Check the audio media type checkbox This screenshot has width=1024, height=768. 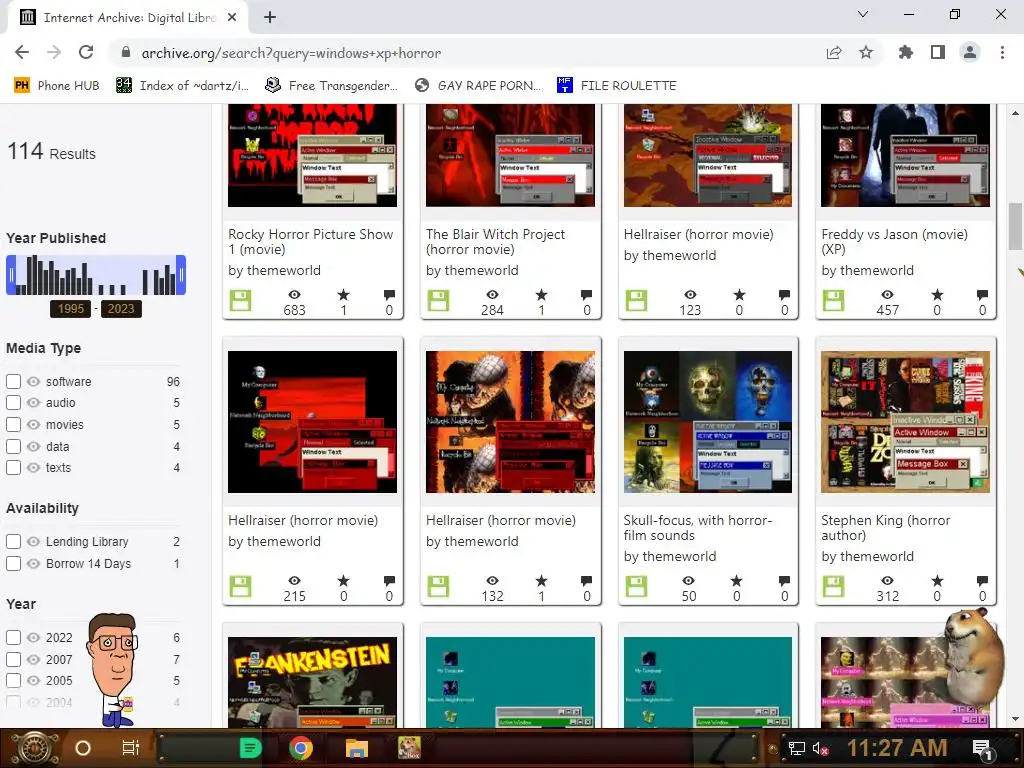tap(13, 403)
